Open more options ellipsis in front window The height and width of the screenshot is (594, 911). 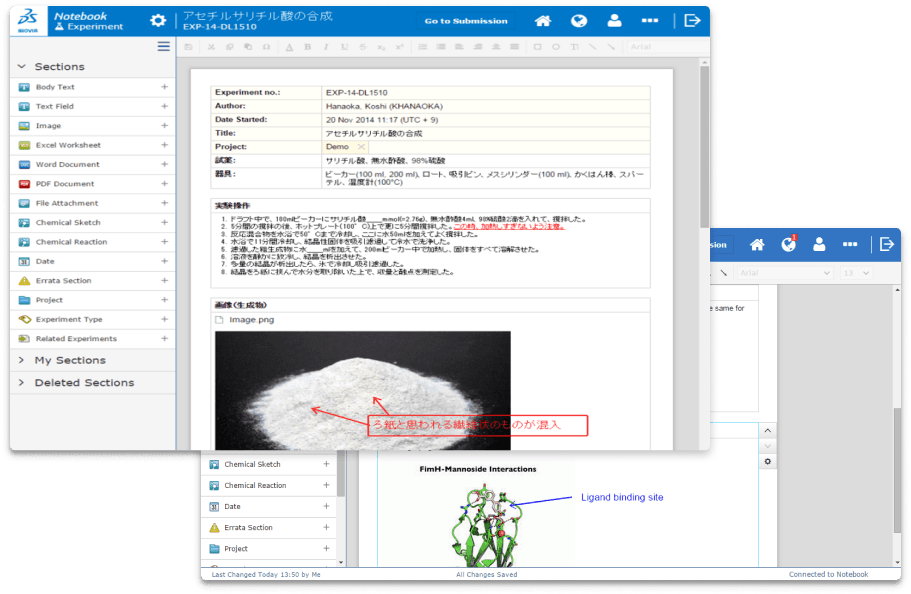(x=650, y=20)
